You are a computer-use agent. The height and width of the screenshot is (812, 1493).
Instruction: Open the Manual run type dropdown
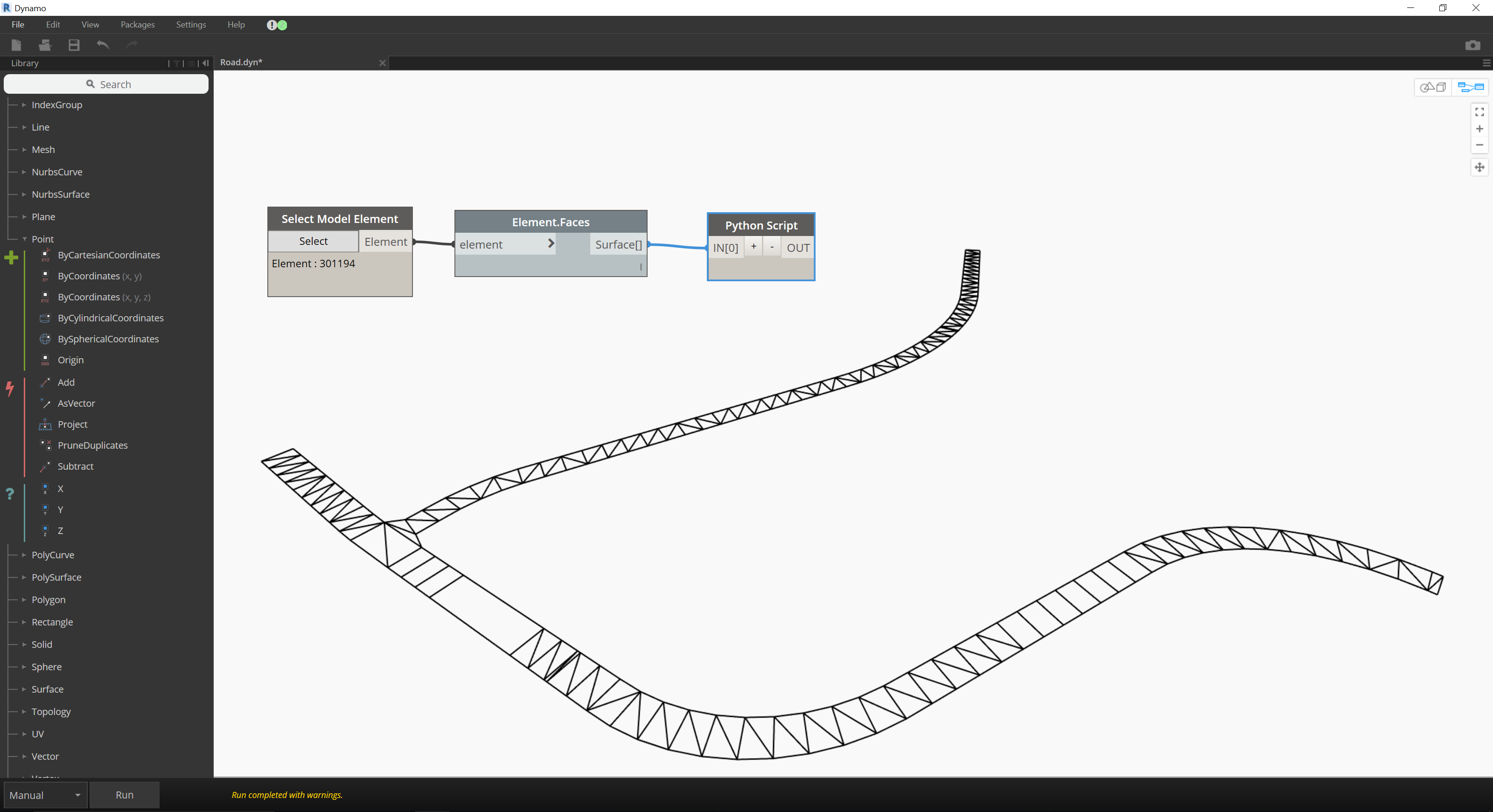[x=45, y=795]
